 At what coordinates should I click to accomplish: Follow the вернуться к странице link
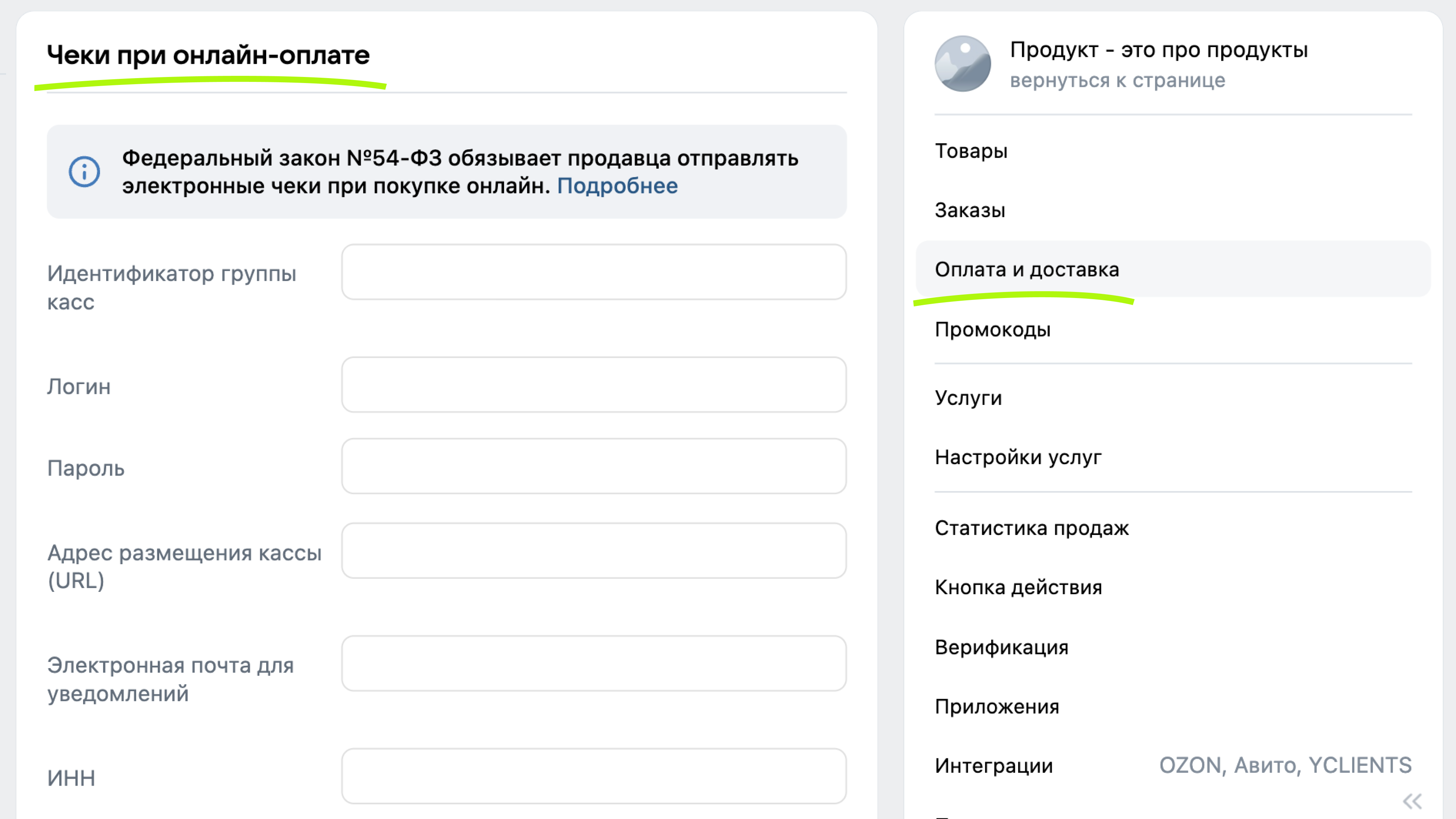click(x=1117, y=80)
